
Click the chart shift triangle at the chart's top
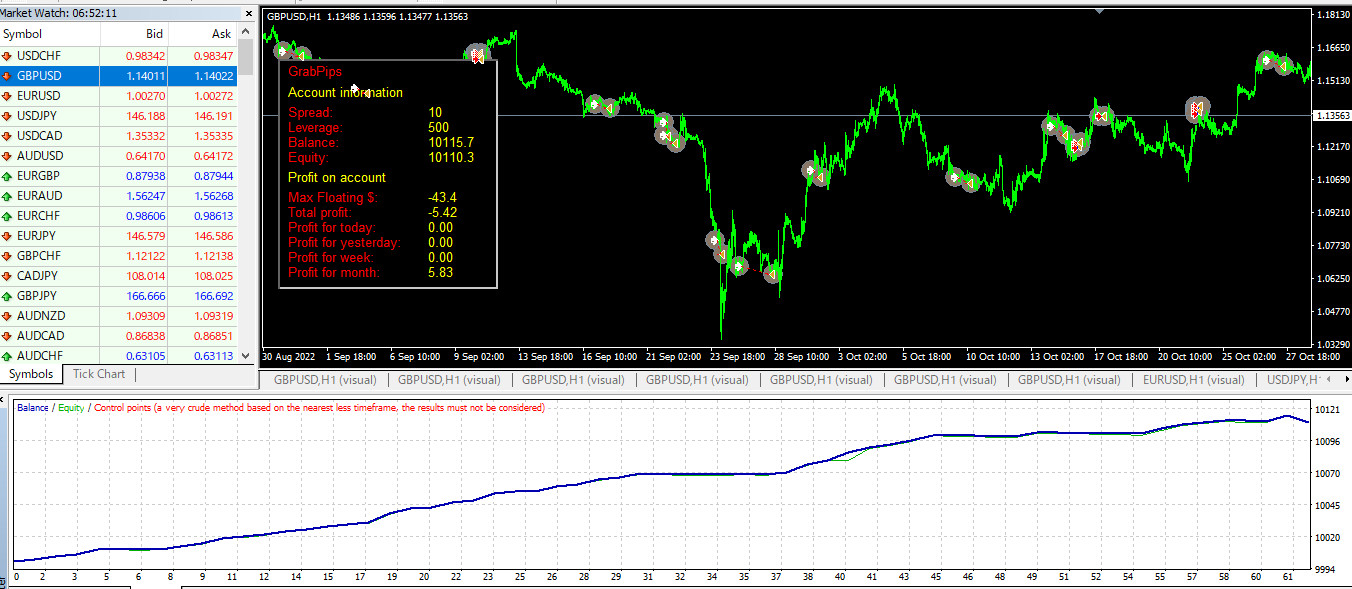pos(1100,11)
